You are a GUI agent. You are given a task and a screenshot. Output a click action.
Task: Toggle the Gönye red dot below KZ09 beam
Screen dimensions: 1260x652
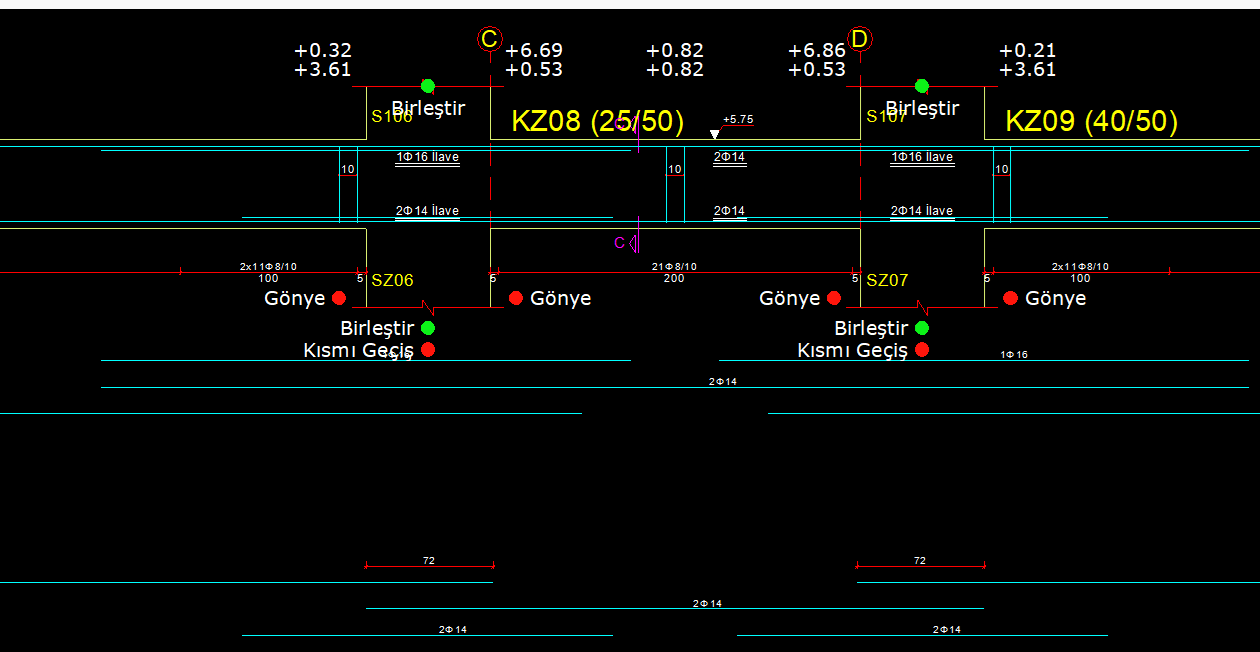pos(1010,298)
